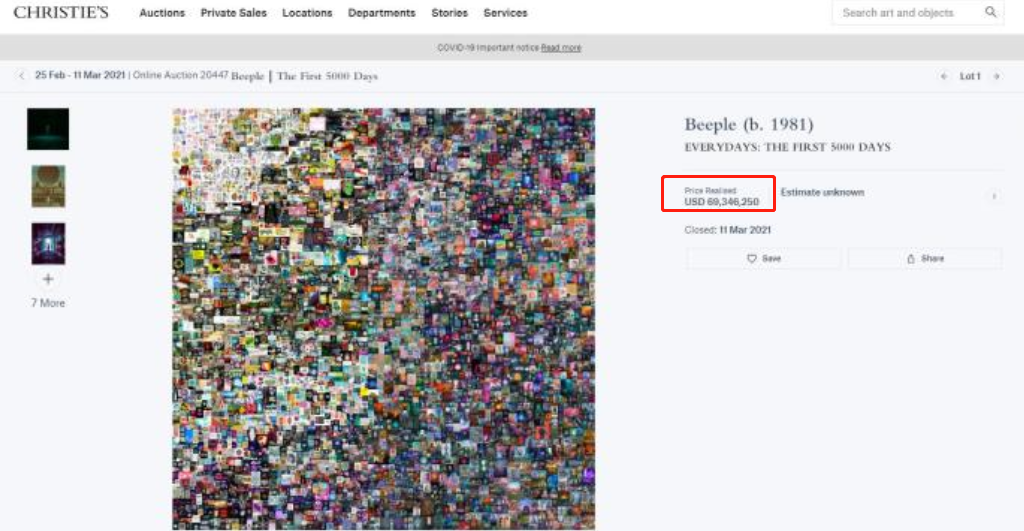1024x531 pixels.
Task: Click the Closed: 11 Mar 2021 text
Action: pyautogui.click(x=728, y=230)
